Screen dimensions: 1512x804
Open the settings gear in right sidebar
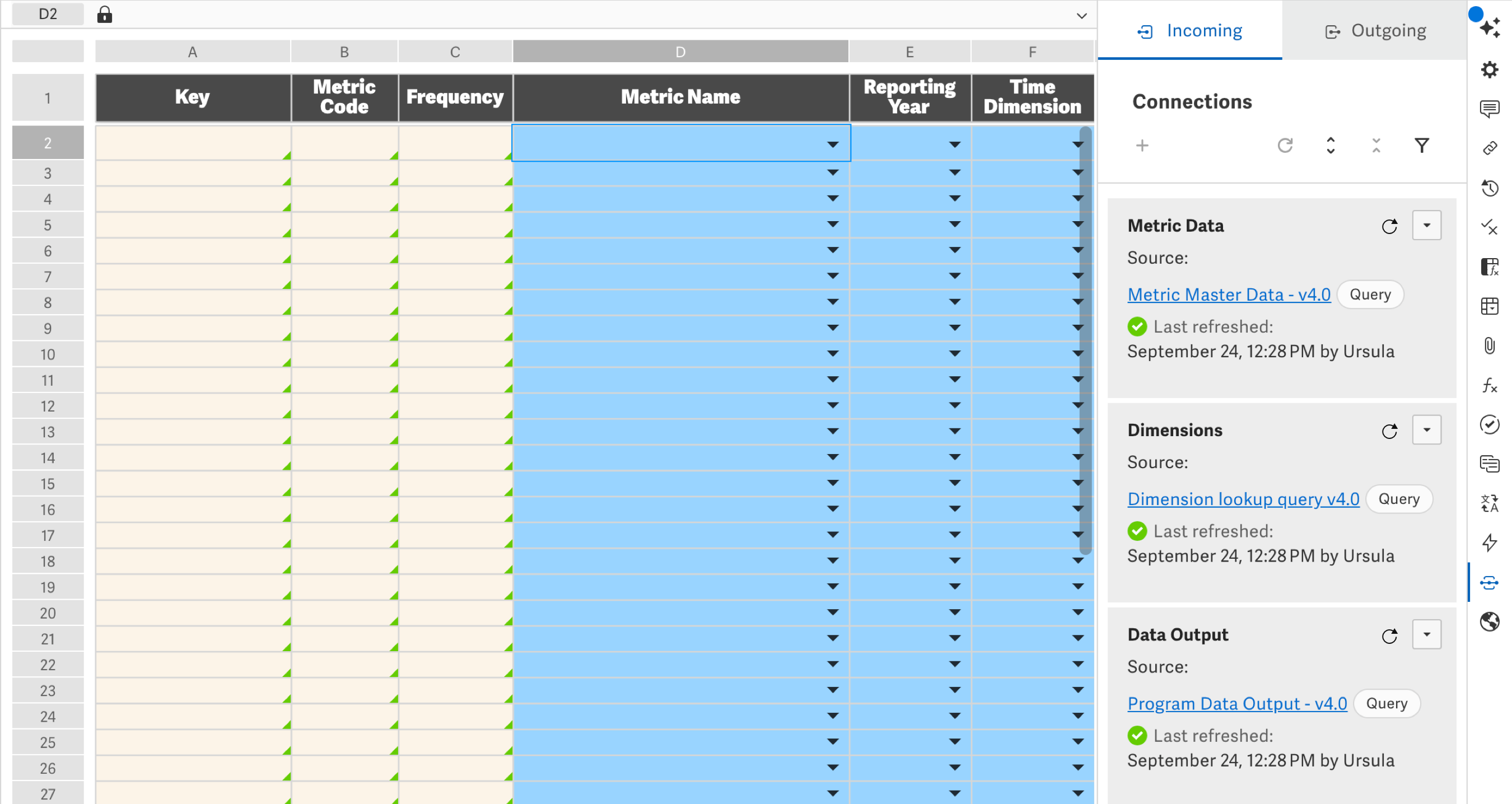[x=1490, y=70]
